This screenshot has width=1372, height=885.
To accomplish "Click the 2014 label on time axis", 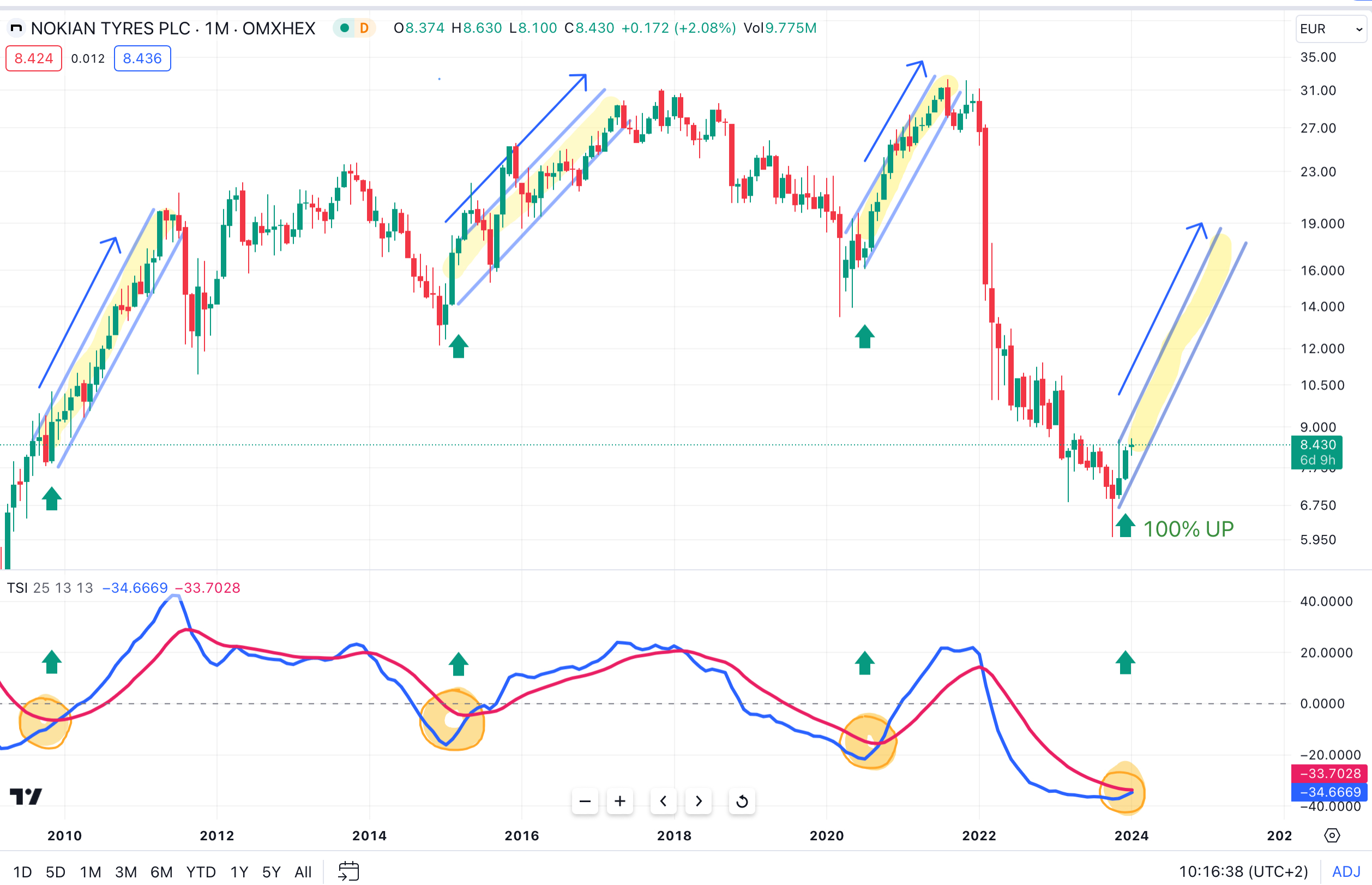I will 369,836.
